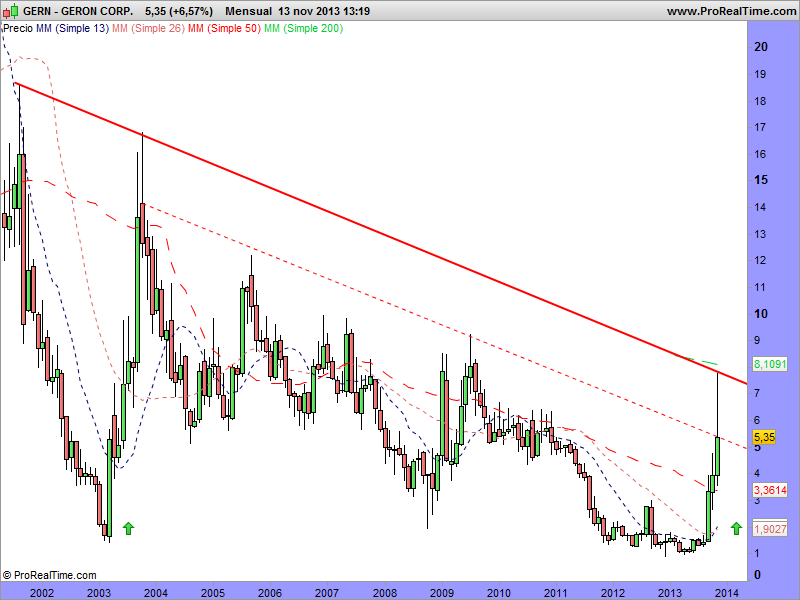Open the www.ProRealTime.com link
This screenshot has width=800, height=600.
(731, 11)
